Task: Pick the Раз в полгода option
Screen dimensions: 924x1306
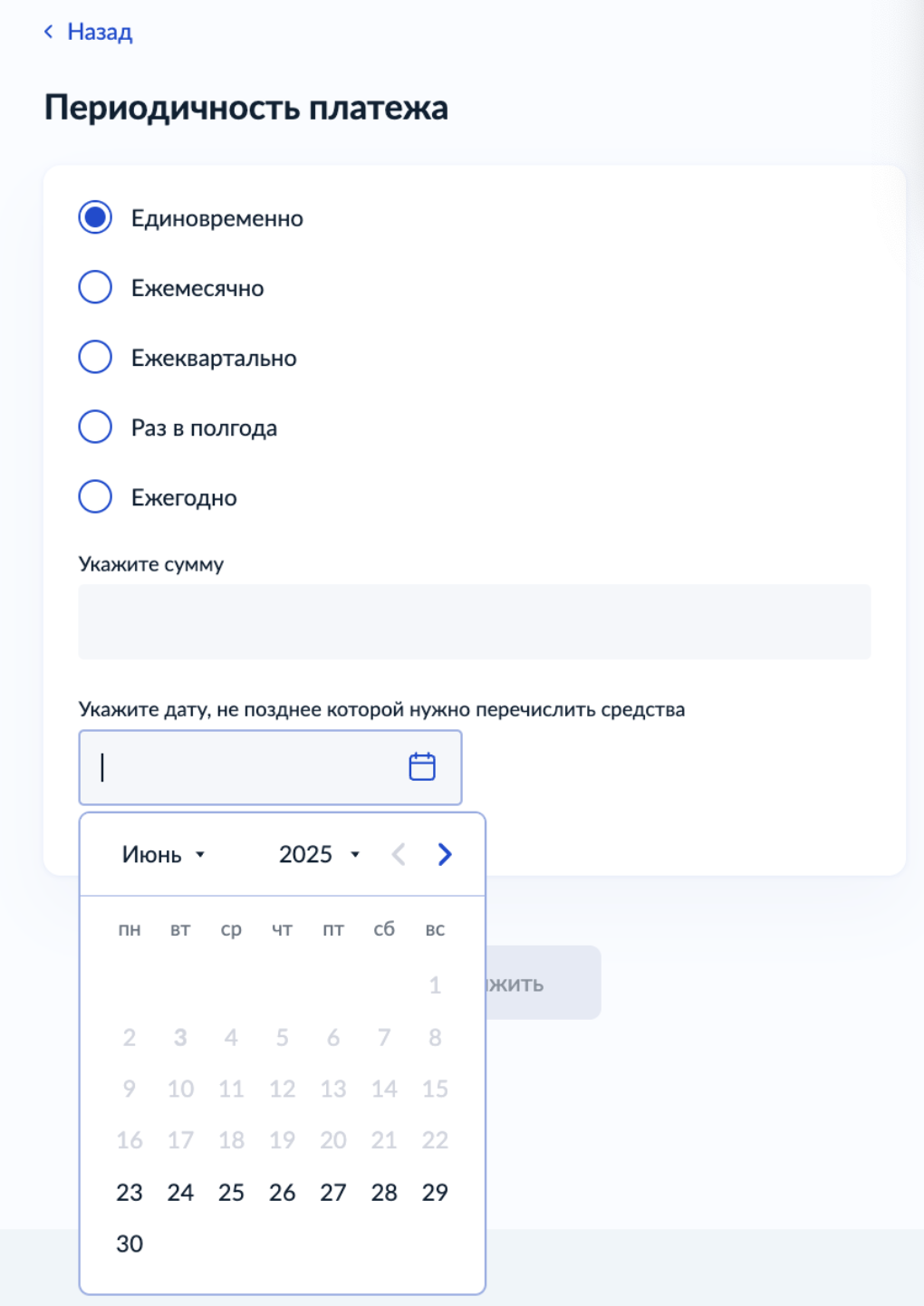Action: coord(95,427)
